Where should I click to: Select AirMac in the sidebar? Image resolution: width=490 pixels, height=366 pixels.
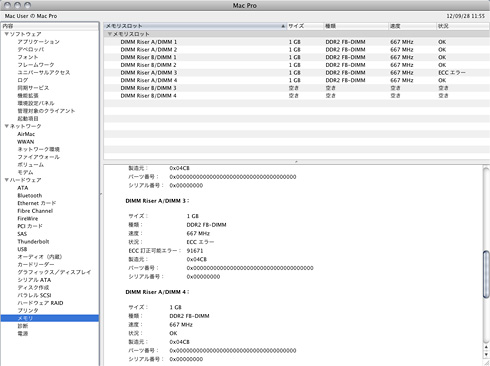[26, 134]
